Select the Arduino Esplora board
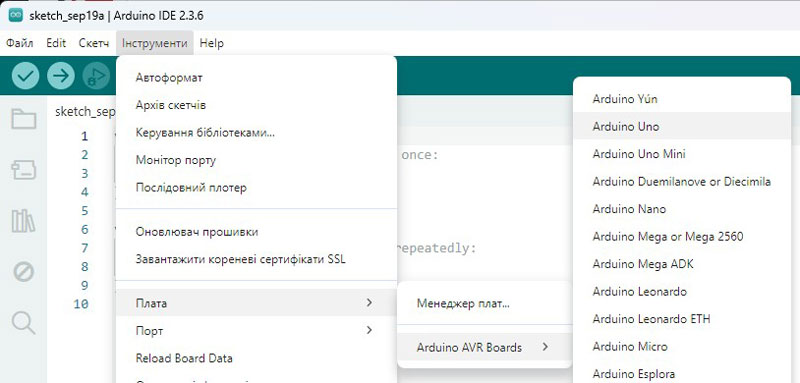 point(682,374)
